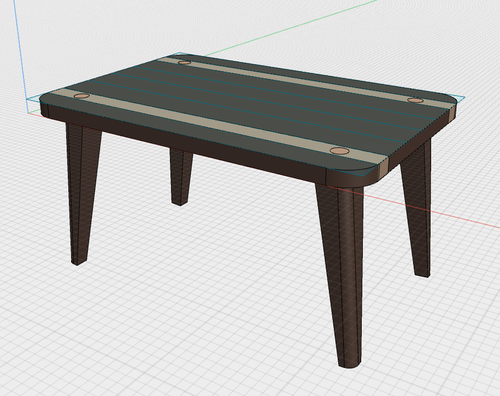Pick the leftmost round dowel cap on tabletop
Viewport: 500px width, 396px height.
pyautogui.click(x=82, y=96)
